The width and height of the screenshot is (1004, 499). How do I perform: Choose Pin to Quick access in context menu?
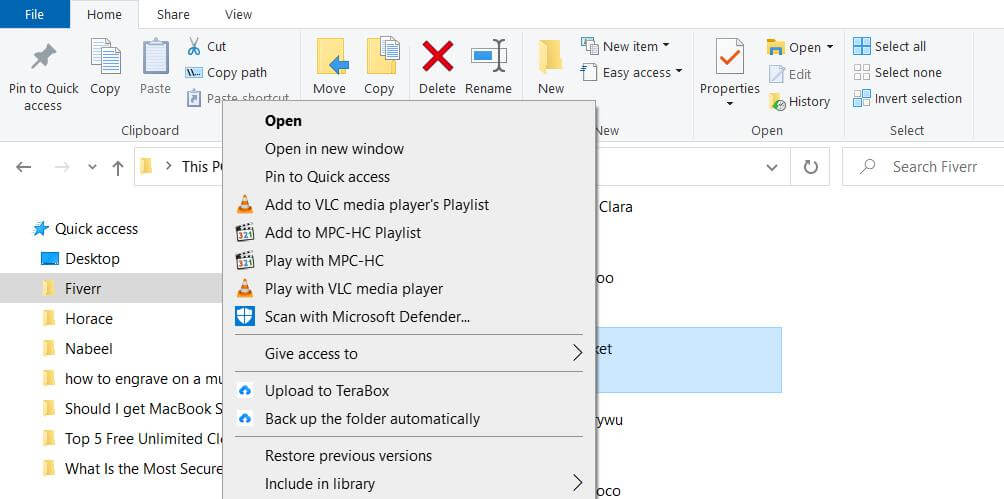pos(409,177)
